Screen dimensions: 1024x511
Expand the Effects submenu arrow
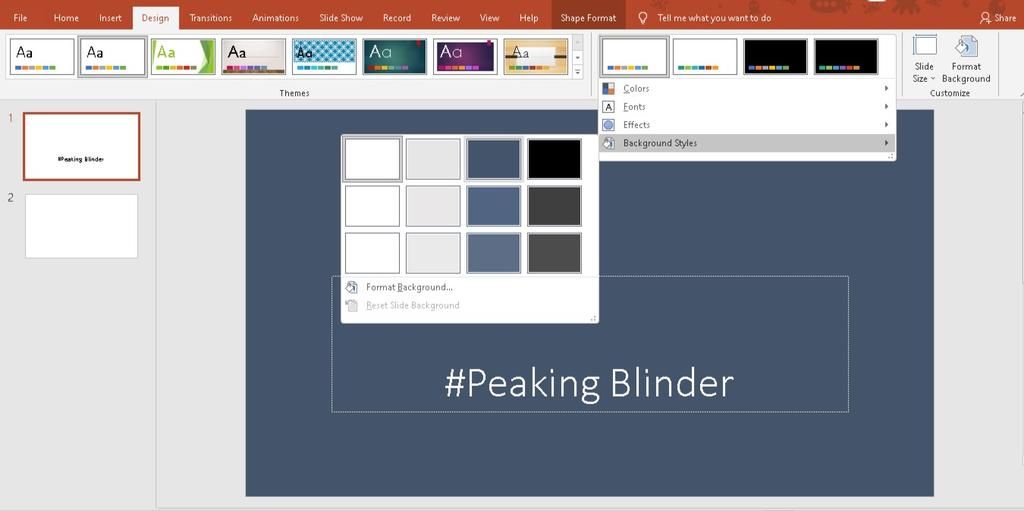pyautogui.click(x=887, y=125)
